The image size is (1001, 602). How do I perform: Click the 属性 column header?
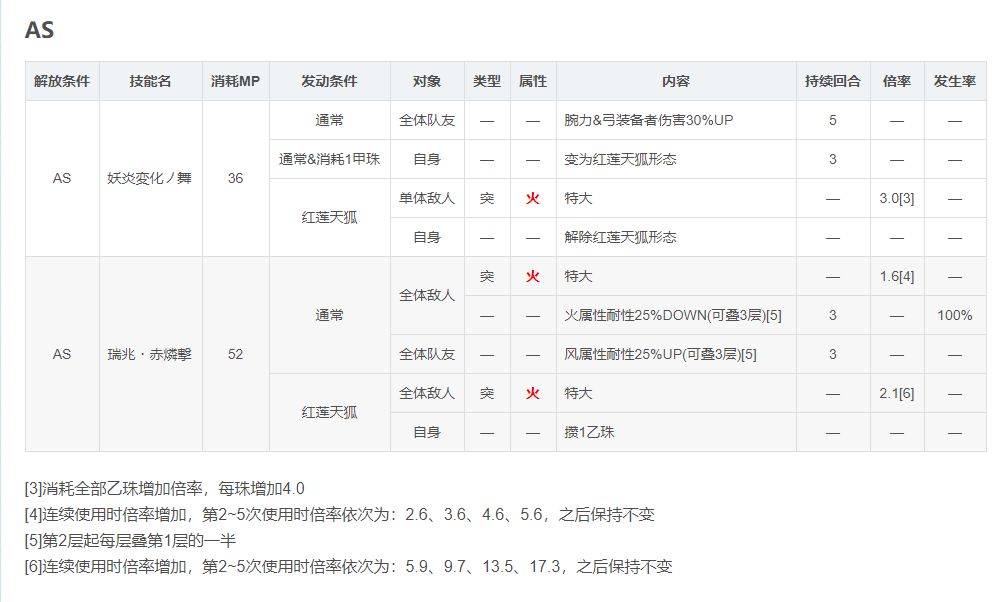pyautogui.click(x=533, y=81)
